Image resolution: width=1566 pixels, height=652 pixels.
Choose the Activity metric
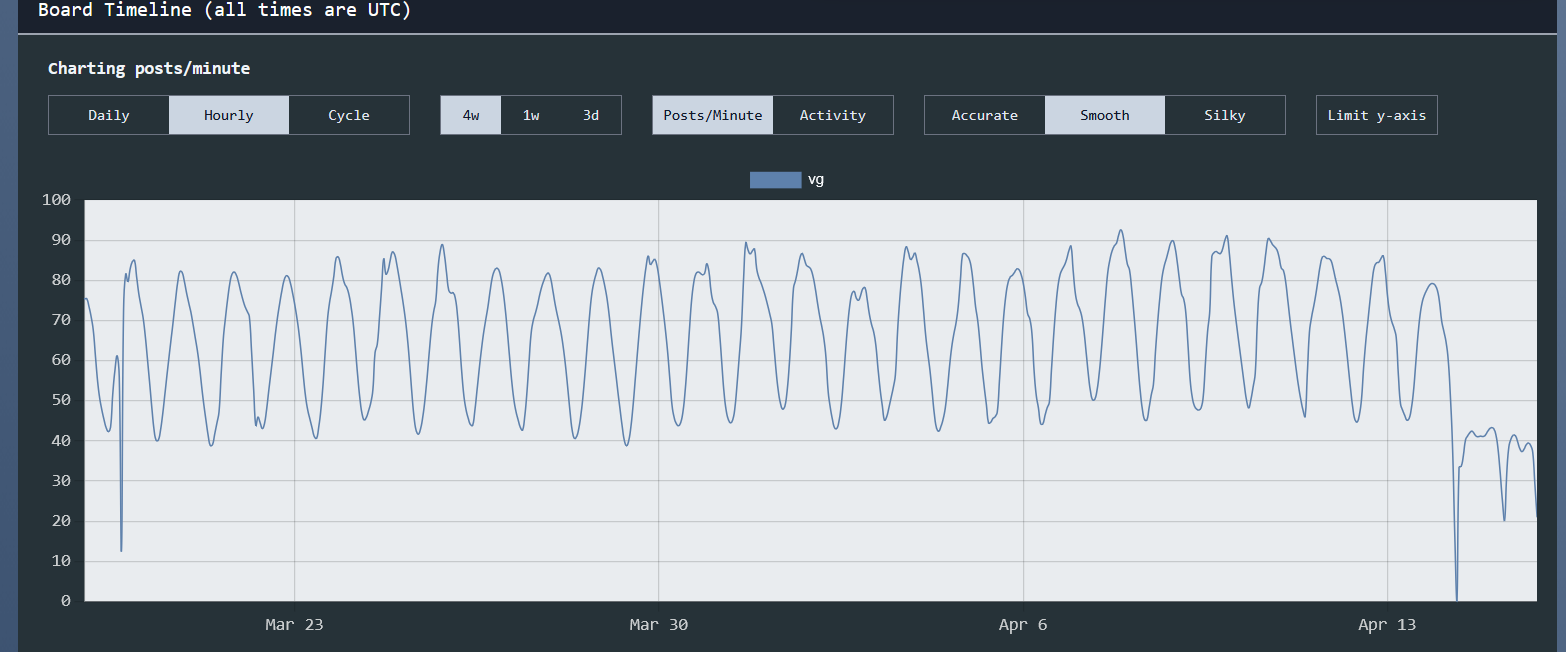click(833, 115)
